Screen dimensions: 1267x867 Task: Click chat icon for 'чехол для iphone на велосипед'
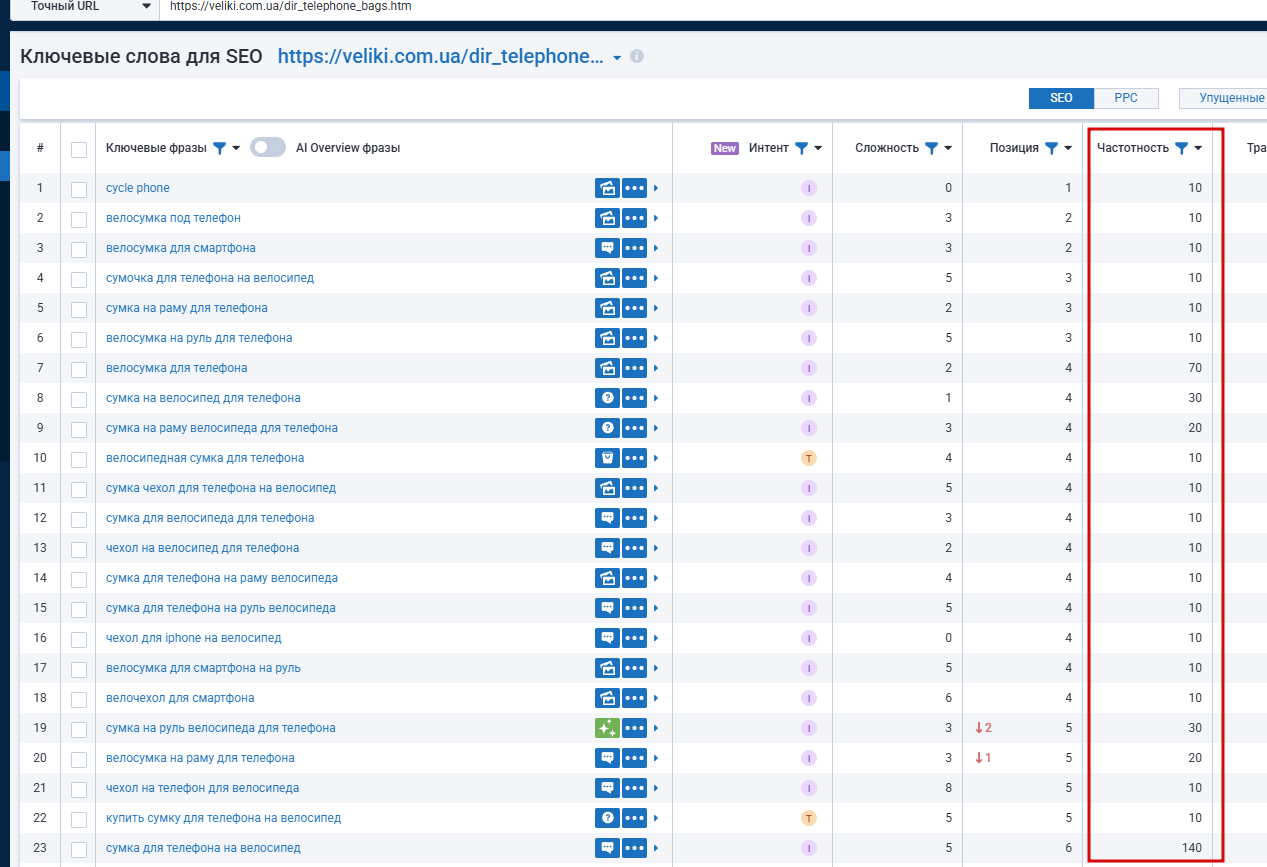pos(607,638)
